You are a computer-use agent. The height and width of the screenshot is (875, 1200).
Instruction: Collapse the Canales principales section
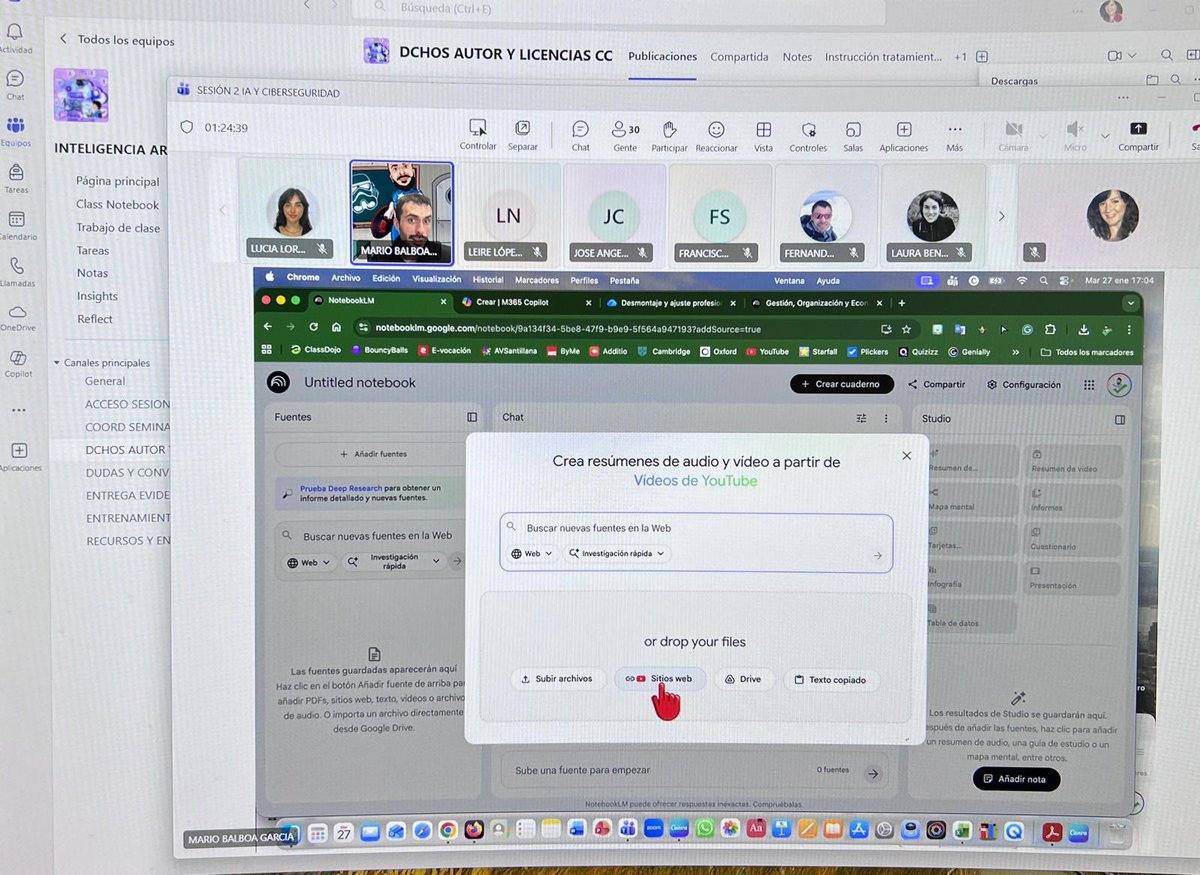[101, 363]
